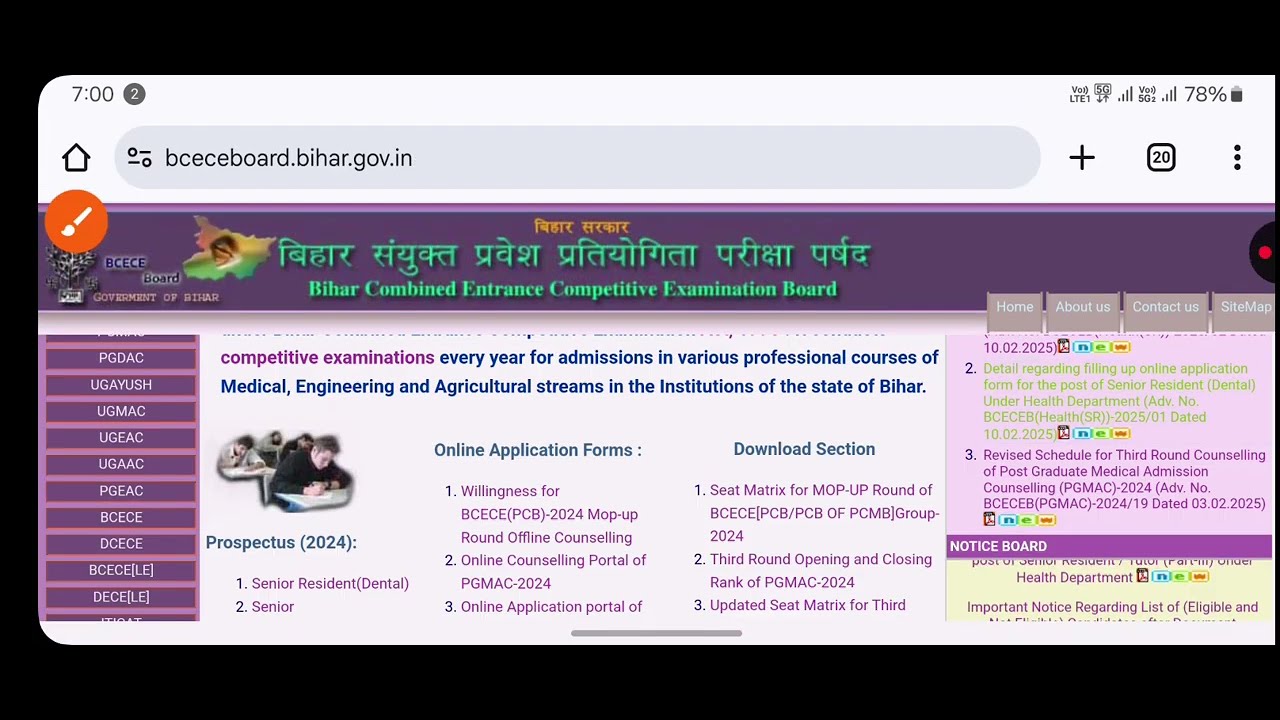Select DCECE in sidebar menu
The width and height of the screenshot is (1280, 720).
point(121,544)
